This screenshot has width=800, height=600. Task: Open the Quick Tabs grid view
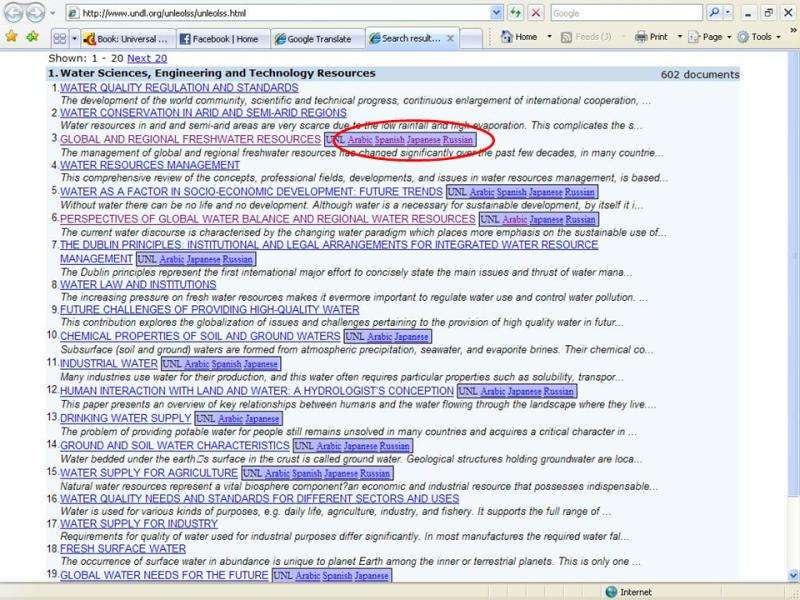(x=60, y=38)
